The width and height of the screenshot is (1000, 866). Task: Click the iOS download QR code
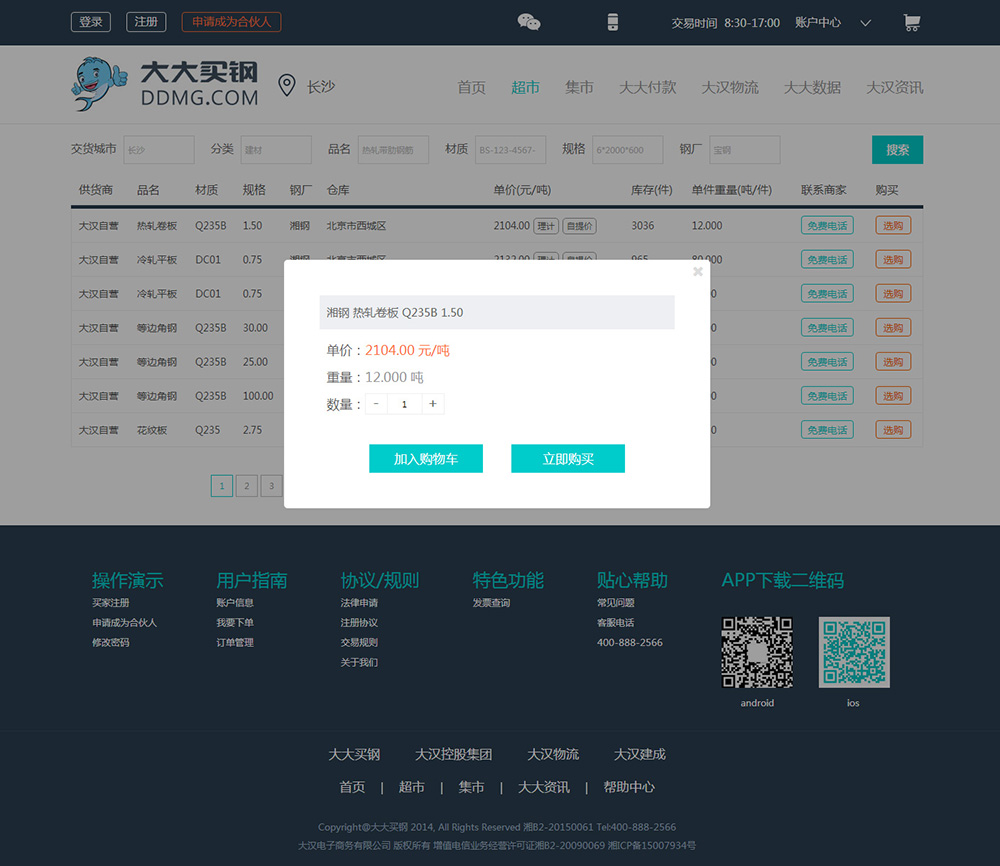click(x=853, y=650)
